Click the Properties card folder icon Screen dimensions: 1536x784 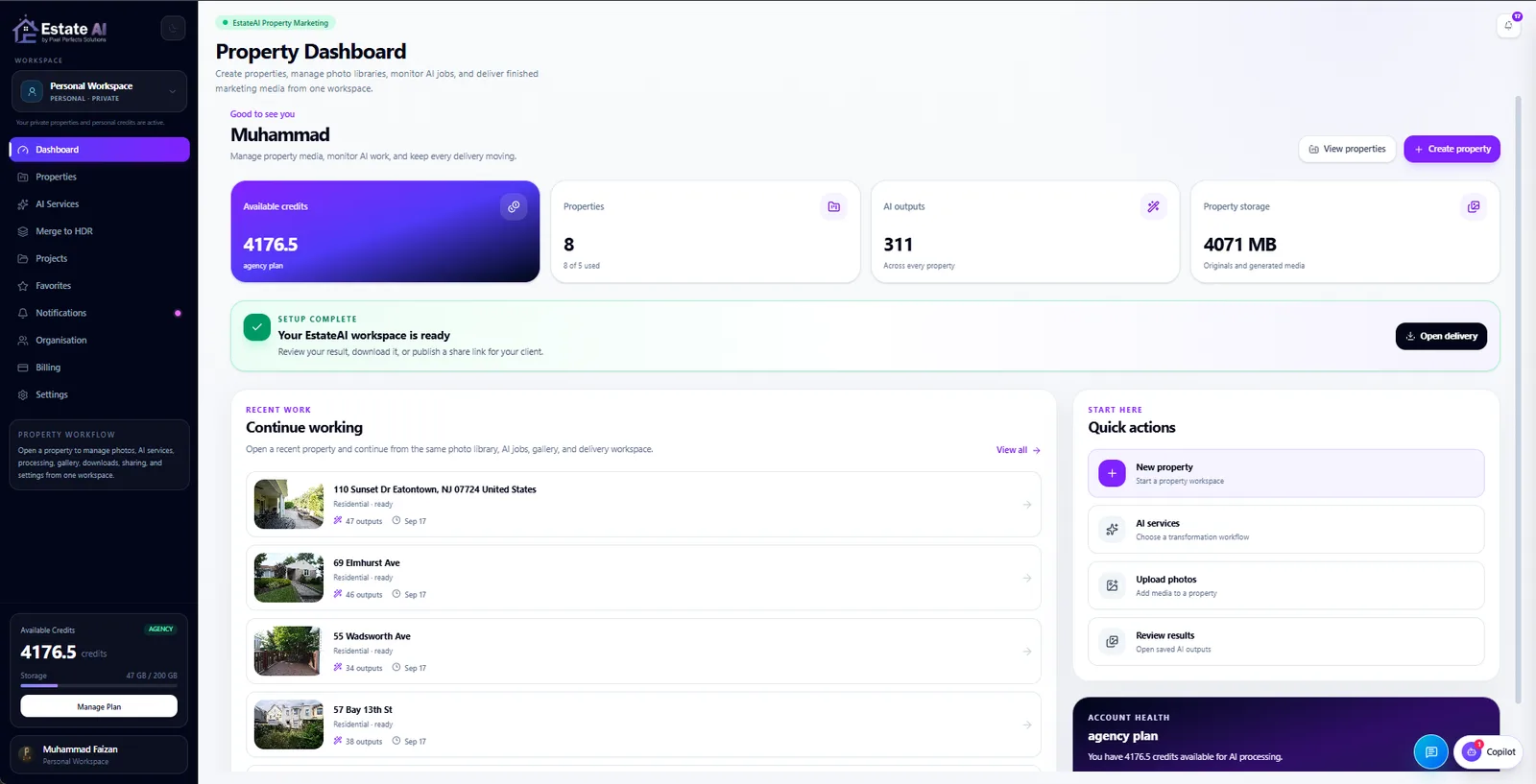pos(834,206)
